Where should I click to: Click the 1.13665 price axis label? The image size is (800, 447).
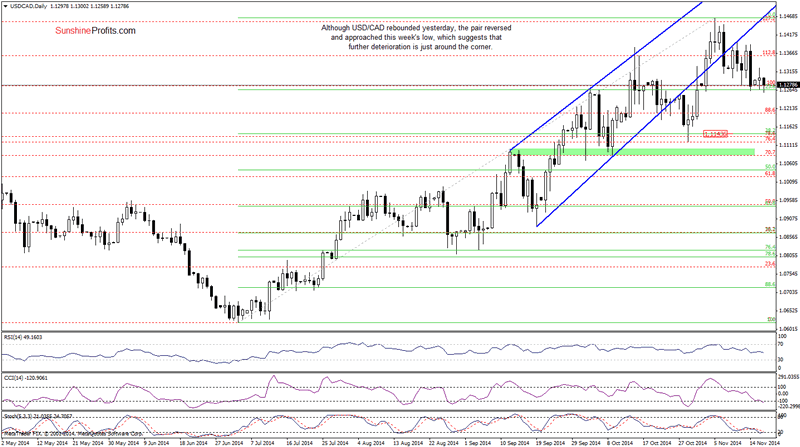[788, 53]
